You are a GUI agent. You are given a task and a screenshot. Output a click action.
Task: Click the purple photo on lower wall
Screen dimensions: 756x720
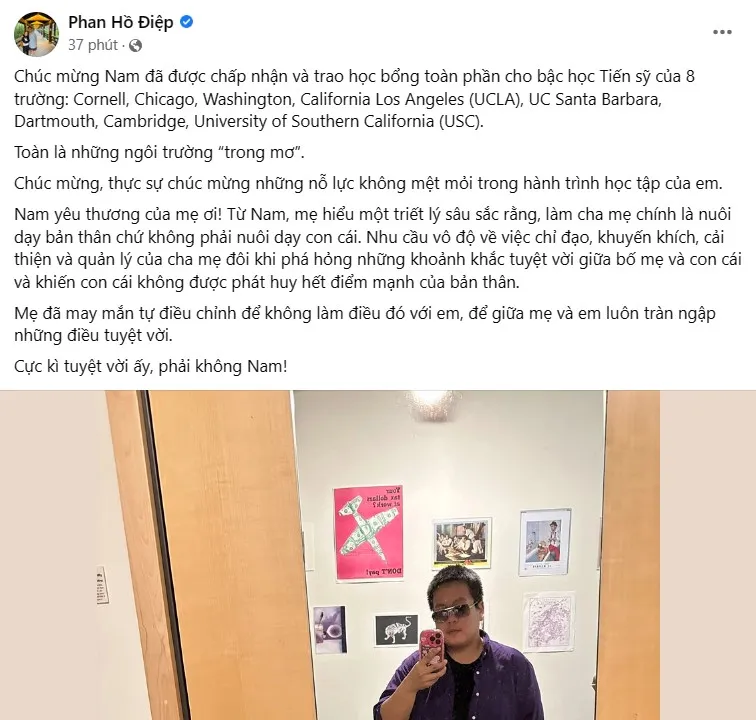(x=330, y=629)
